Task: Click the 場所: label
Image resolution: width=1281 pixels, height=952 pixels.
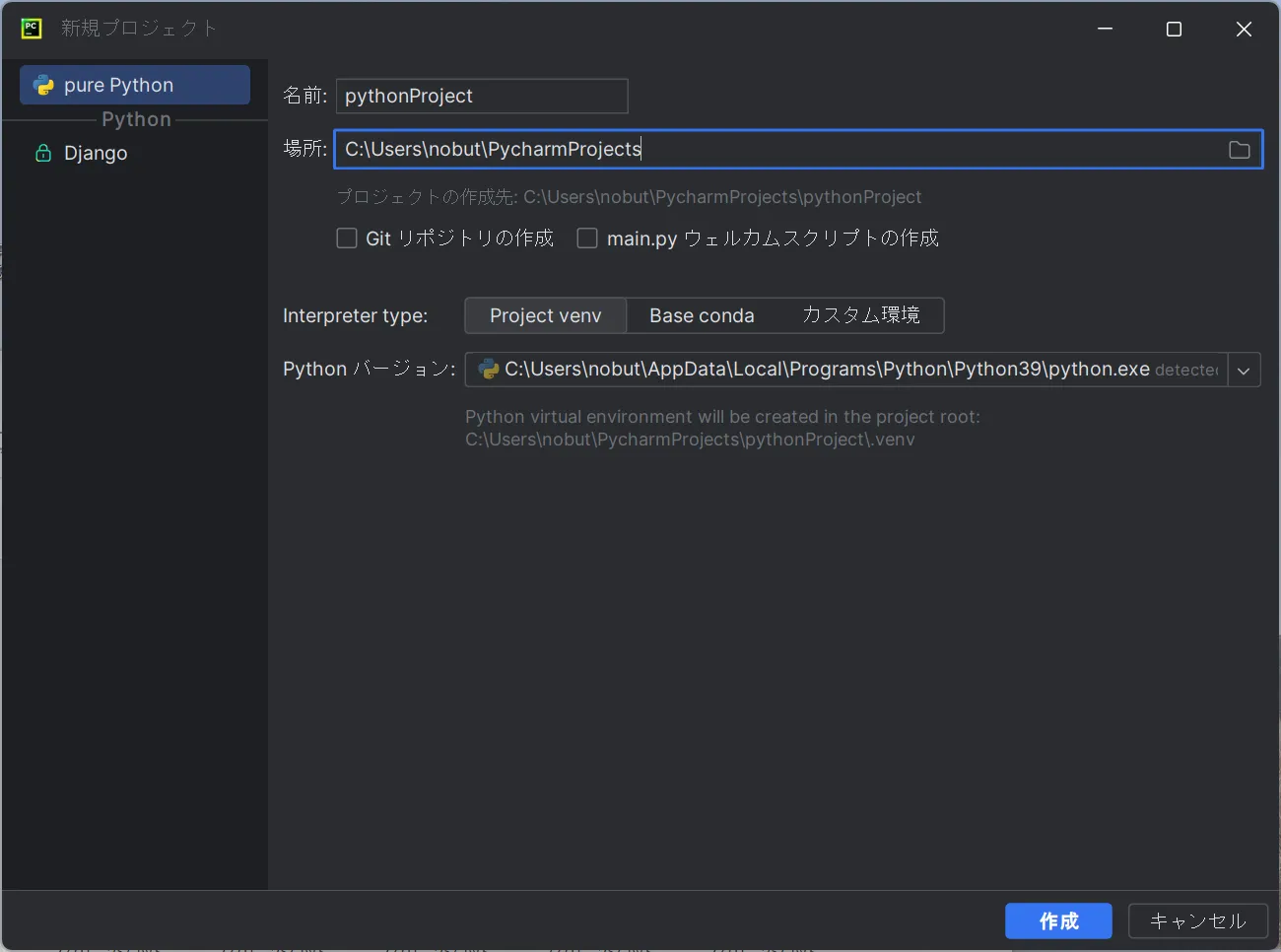Action: pos(304,149)
